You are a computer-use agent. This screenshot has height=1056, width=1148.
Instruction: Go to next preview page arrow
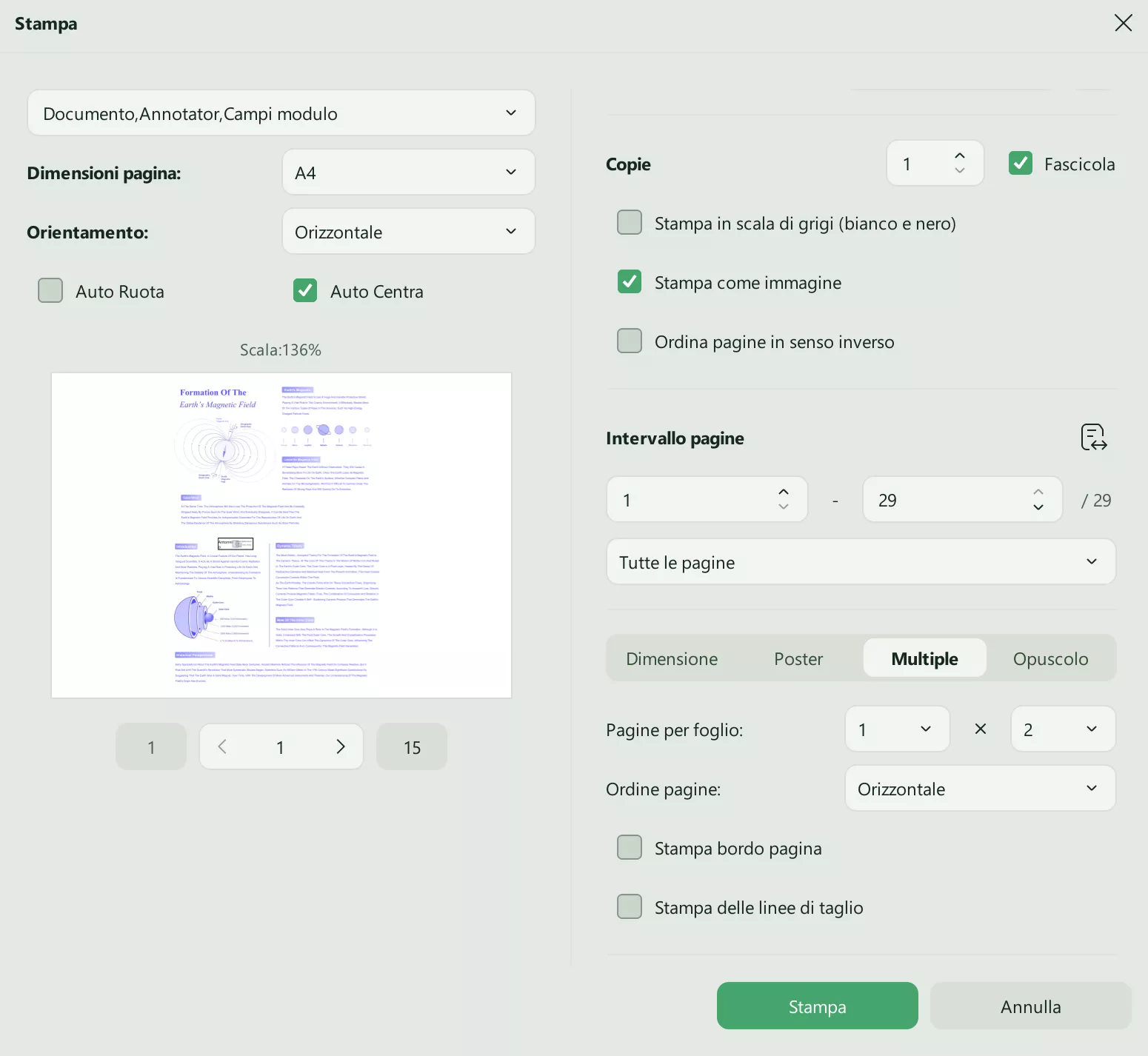click(341, 746)
